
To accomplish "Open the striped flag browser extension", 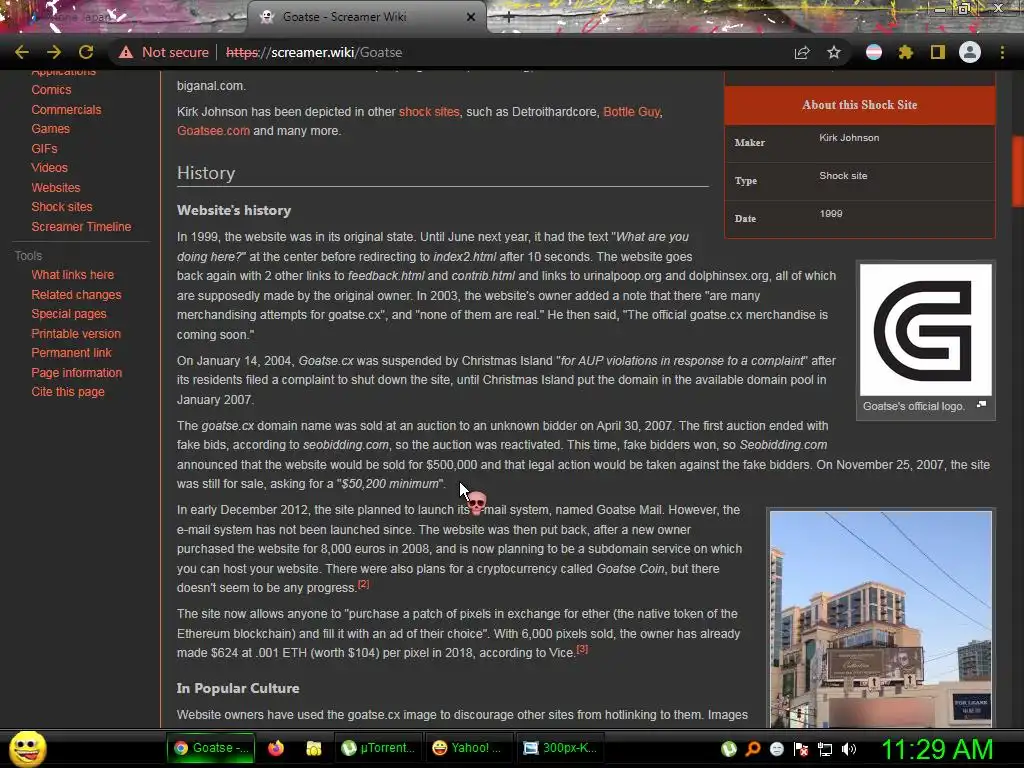I will coord(874,52).
